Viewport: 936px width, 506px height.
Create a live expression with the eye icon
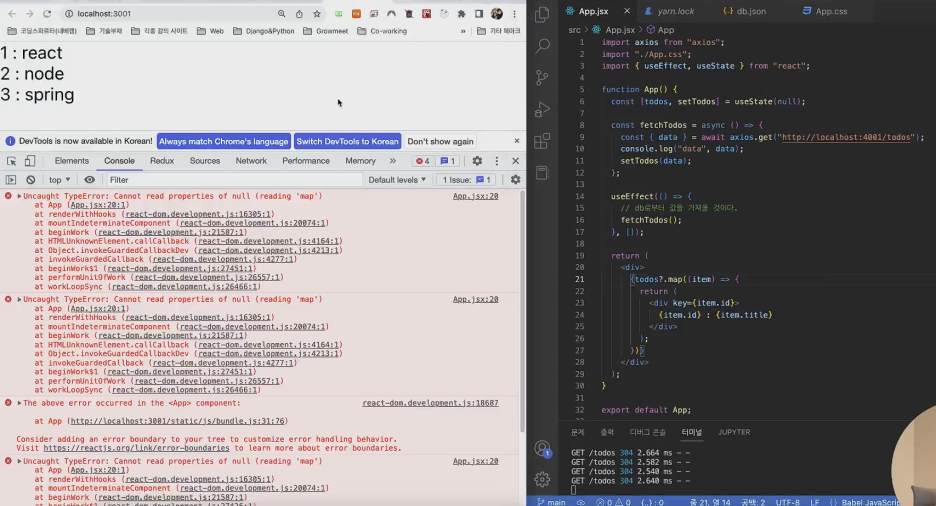click(90, 180)
